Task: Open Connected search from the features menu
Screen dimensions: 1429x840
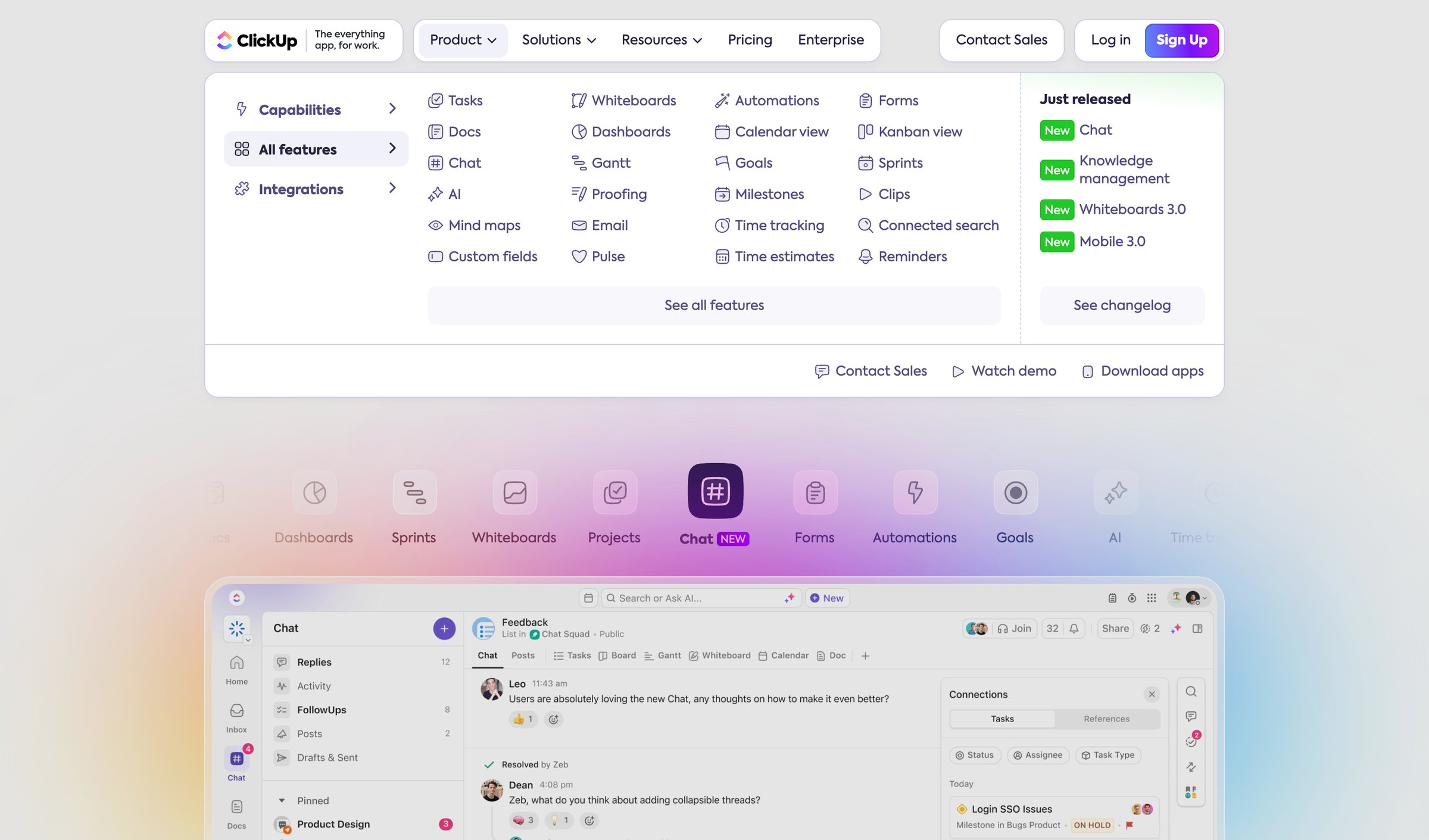Action: click(x=928, y=225)
